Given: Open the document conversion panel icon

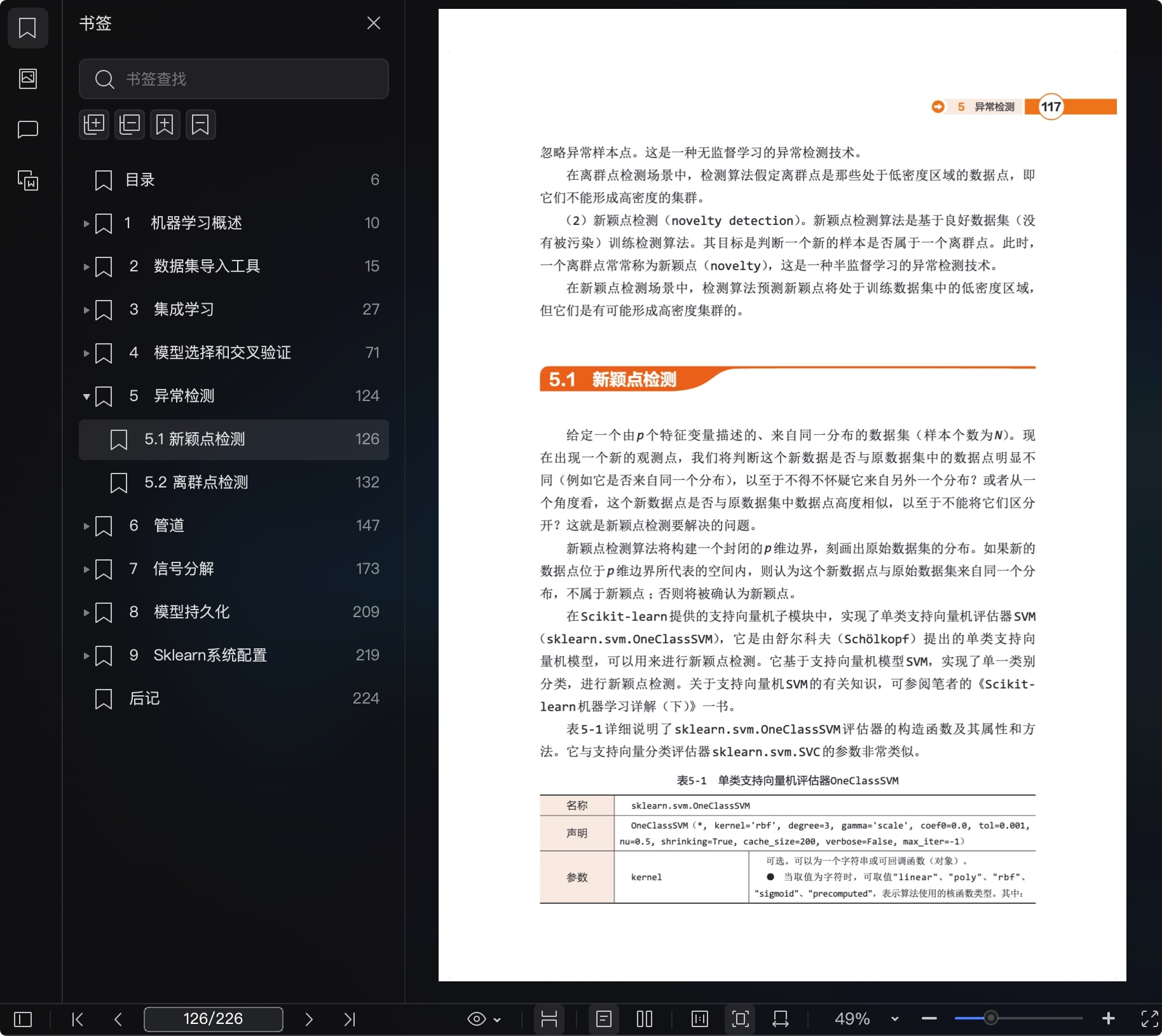Looking at the screenshot, I should (27, 181).
